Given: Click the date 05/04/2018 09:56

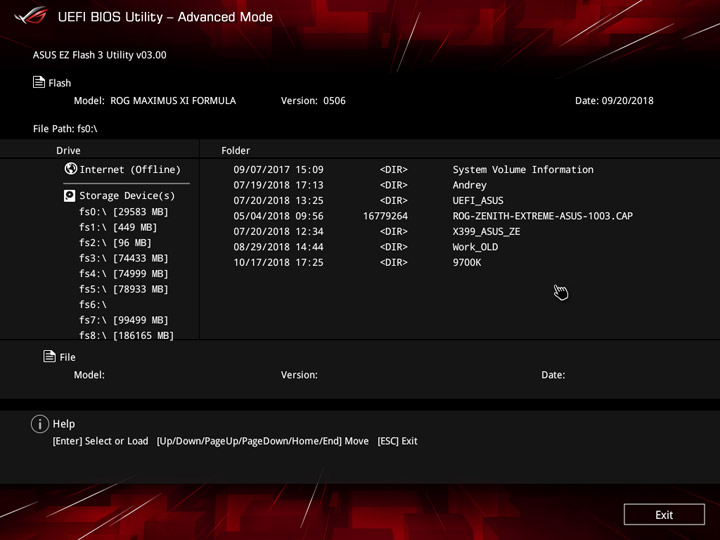Looking at the screenshot, I should pyautogui.click(x=278, y=216).
